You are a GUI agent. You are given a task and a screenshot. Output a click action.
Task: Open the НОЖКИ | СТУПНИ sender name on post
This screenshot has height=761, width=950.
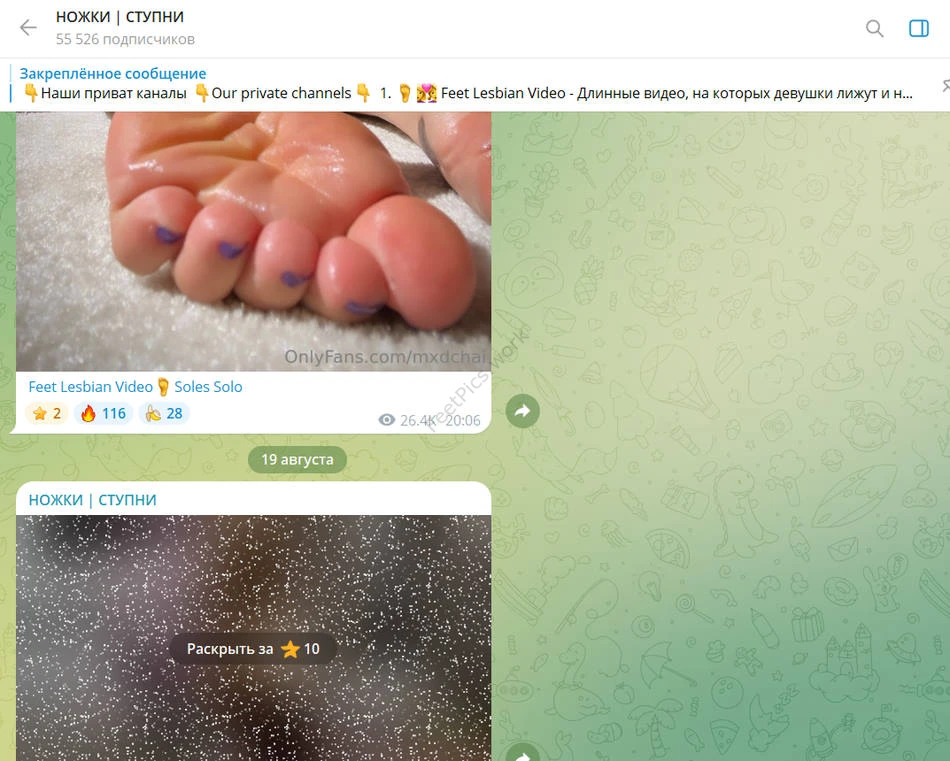pos(93,500)
